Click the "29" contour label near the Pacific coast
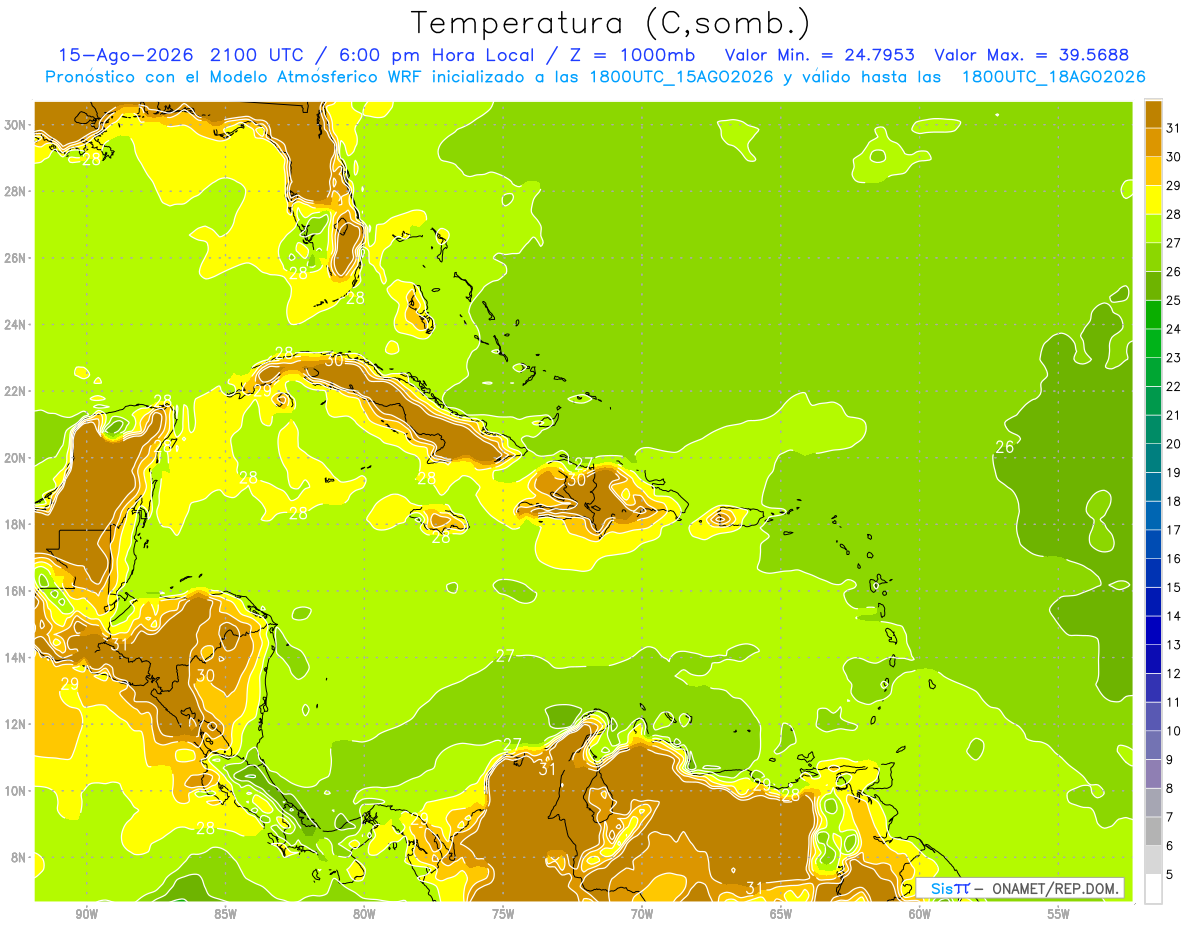 [69, 684]
